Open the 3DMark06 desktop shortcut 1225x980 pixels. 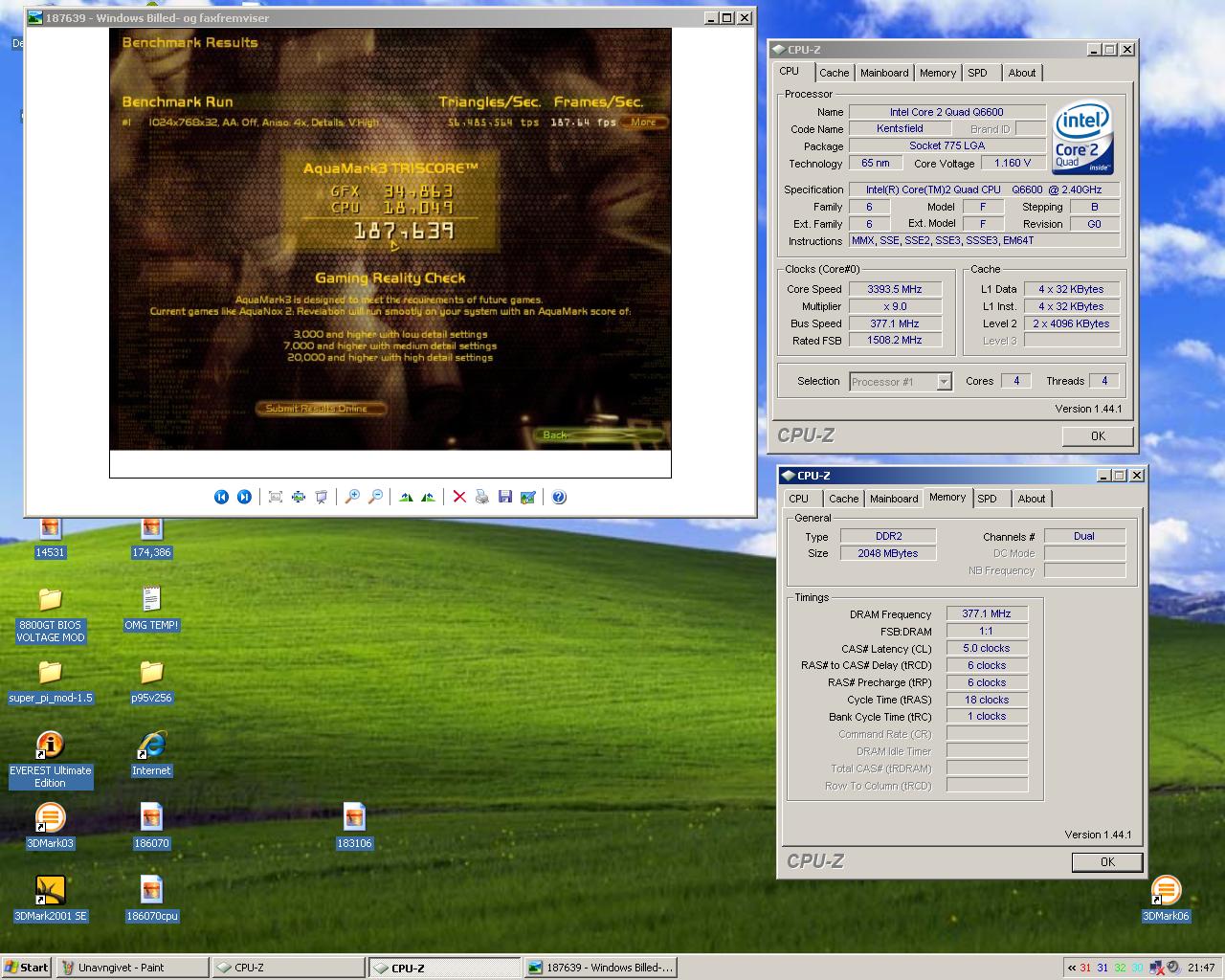1166,899
